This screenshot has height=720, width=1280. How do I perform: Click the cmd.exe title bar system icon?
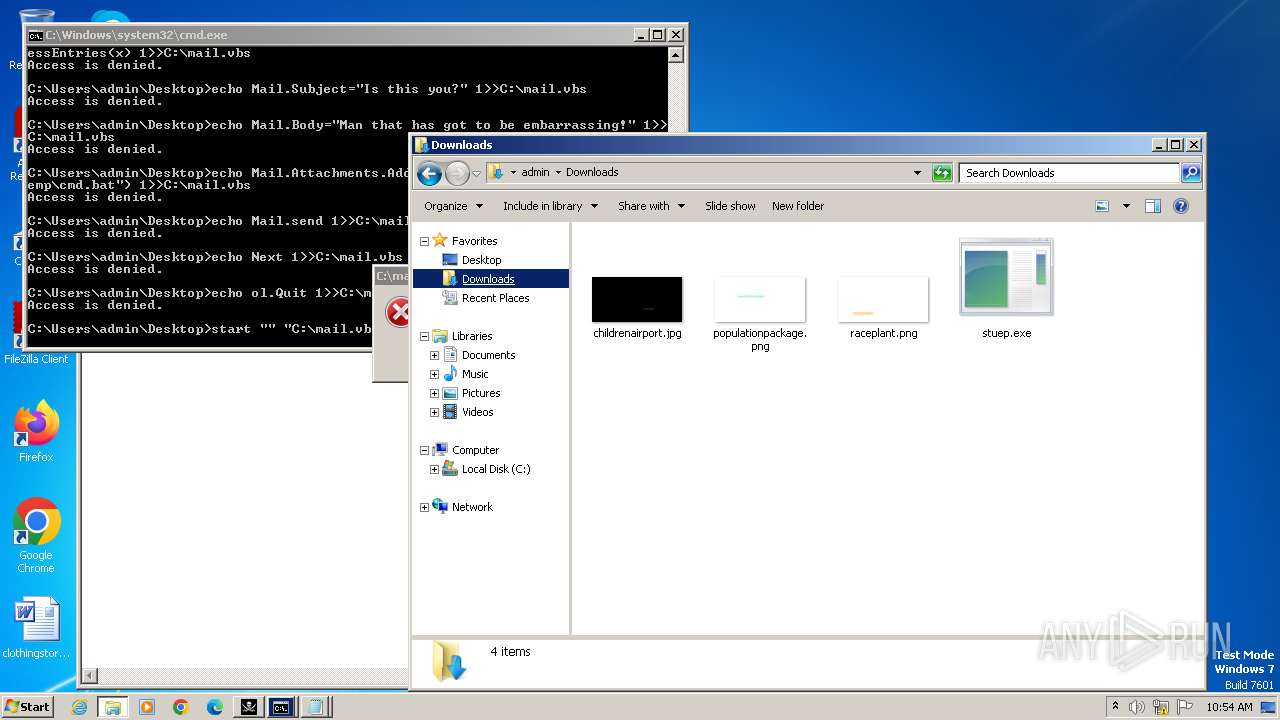click(35, 35)
